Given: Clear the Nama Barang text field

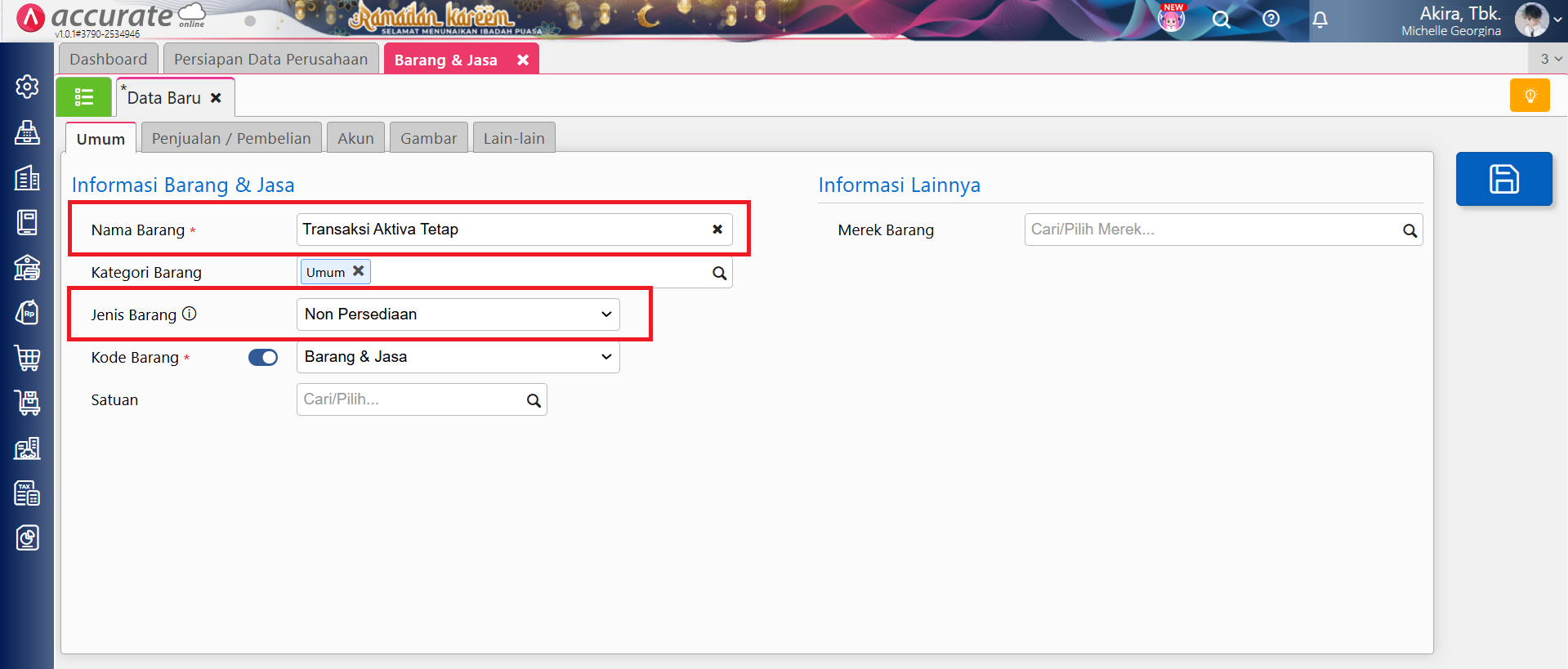Looking at the screenshot, I should pyautogui.click(x=717, y=230).
